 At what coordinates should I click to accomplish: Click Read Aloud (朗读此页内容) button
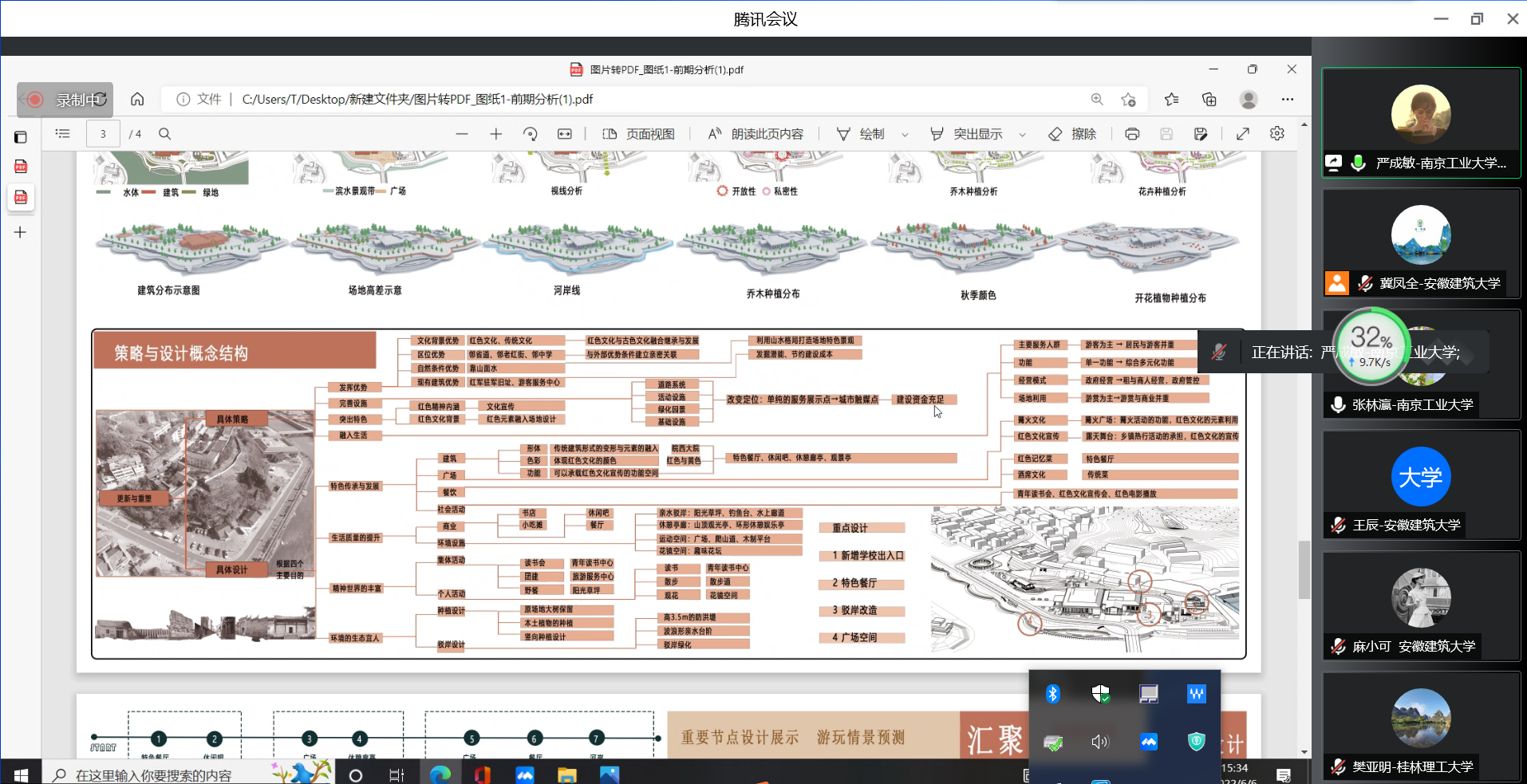(x=756, y=134)
